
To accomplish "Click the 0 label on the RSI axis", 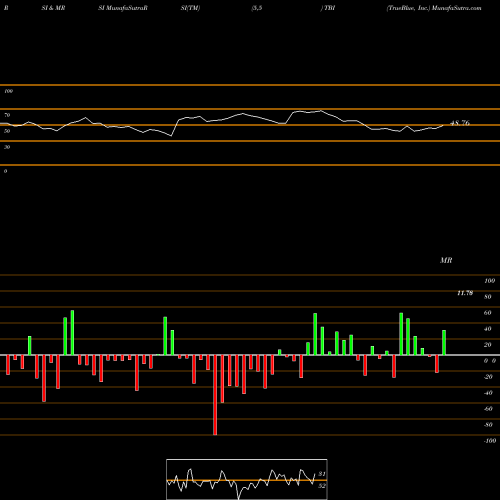I will (x=5, y=171).
